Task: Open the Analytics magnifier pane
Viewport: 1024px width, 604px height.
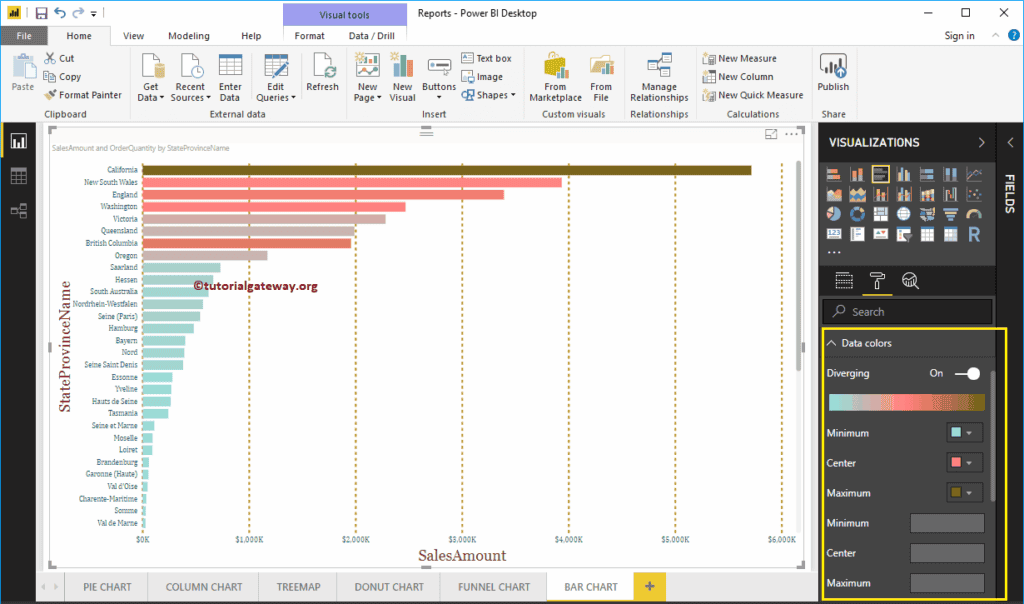Action: click(x=909, y=281)
